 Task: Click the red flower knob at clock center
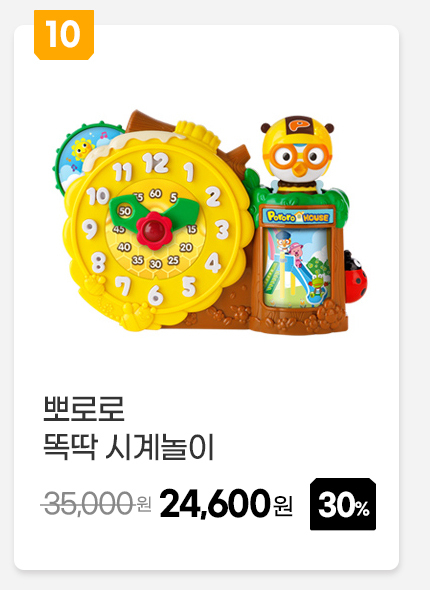pyautogui.click(x=154, y=230)
